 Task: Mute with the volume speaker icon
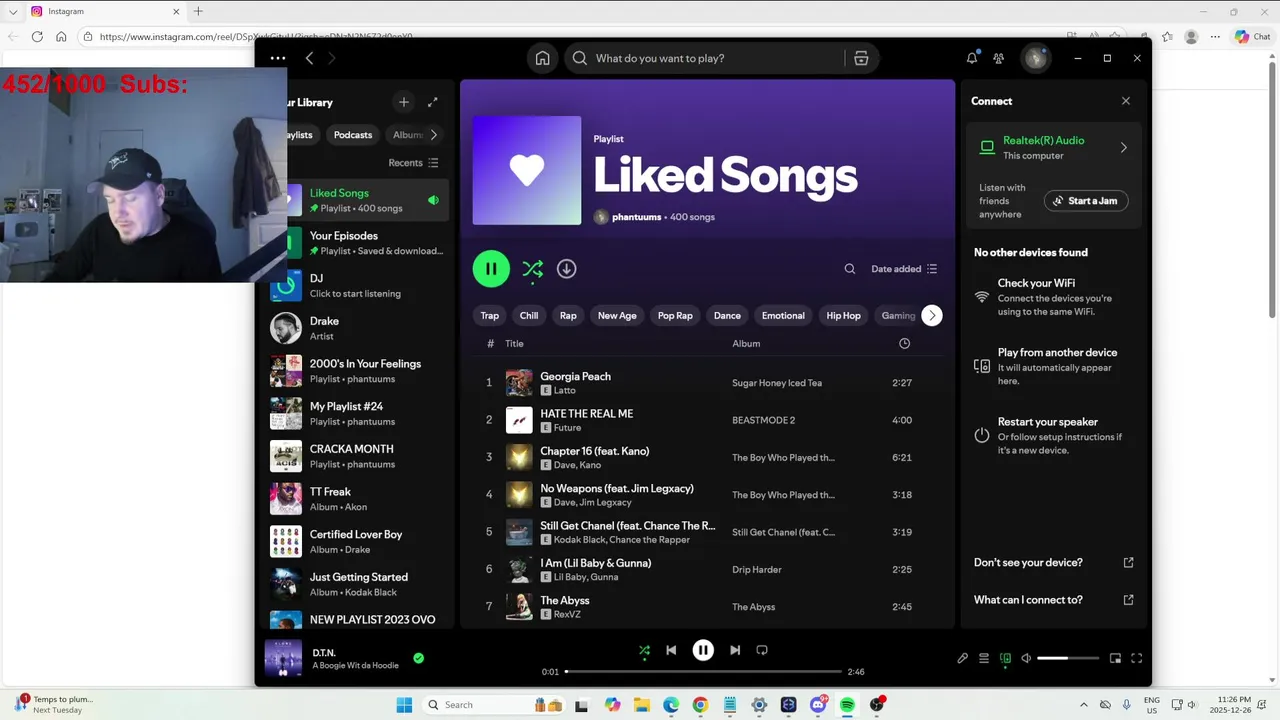[1026, 658]
